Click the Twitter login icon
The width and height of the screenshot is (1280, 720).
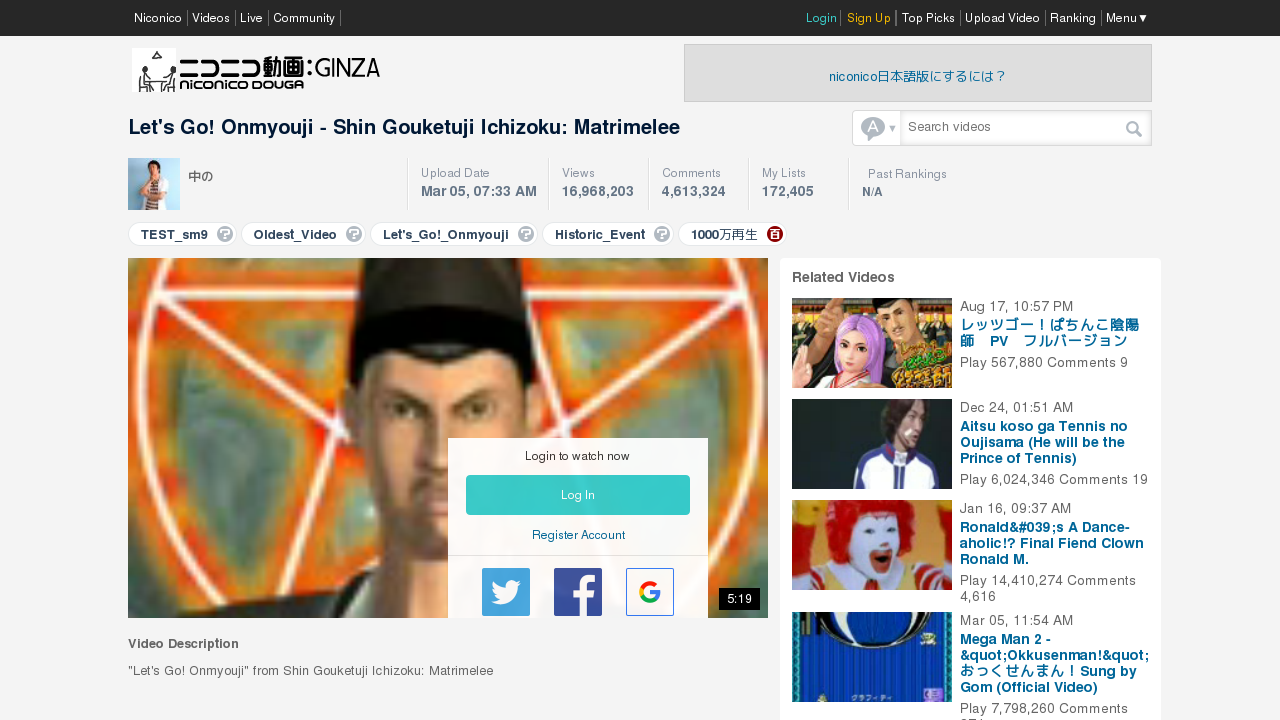(x=506, y=592)
